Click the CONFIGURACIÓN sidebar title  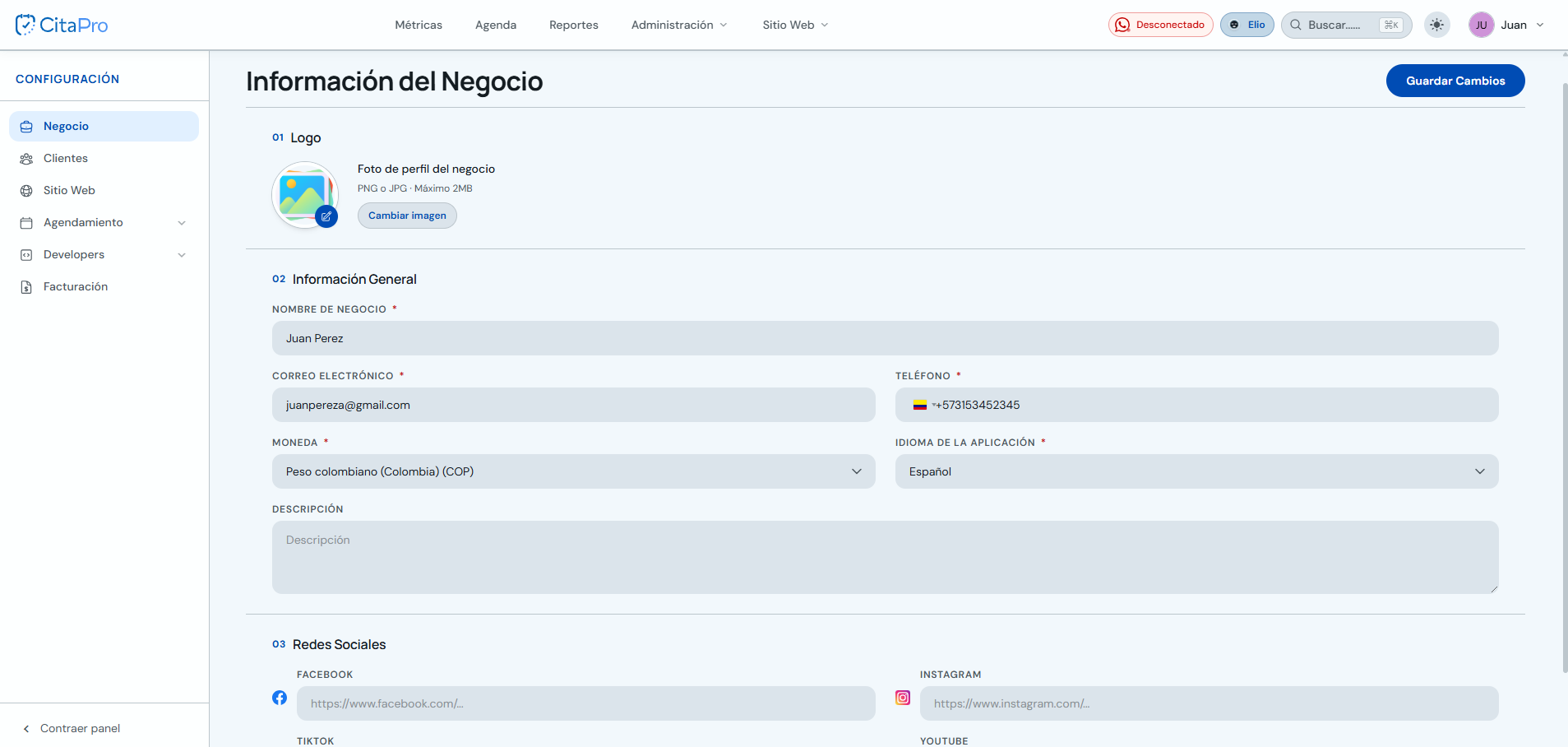point(67,79)
